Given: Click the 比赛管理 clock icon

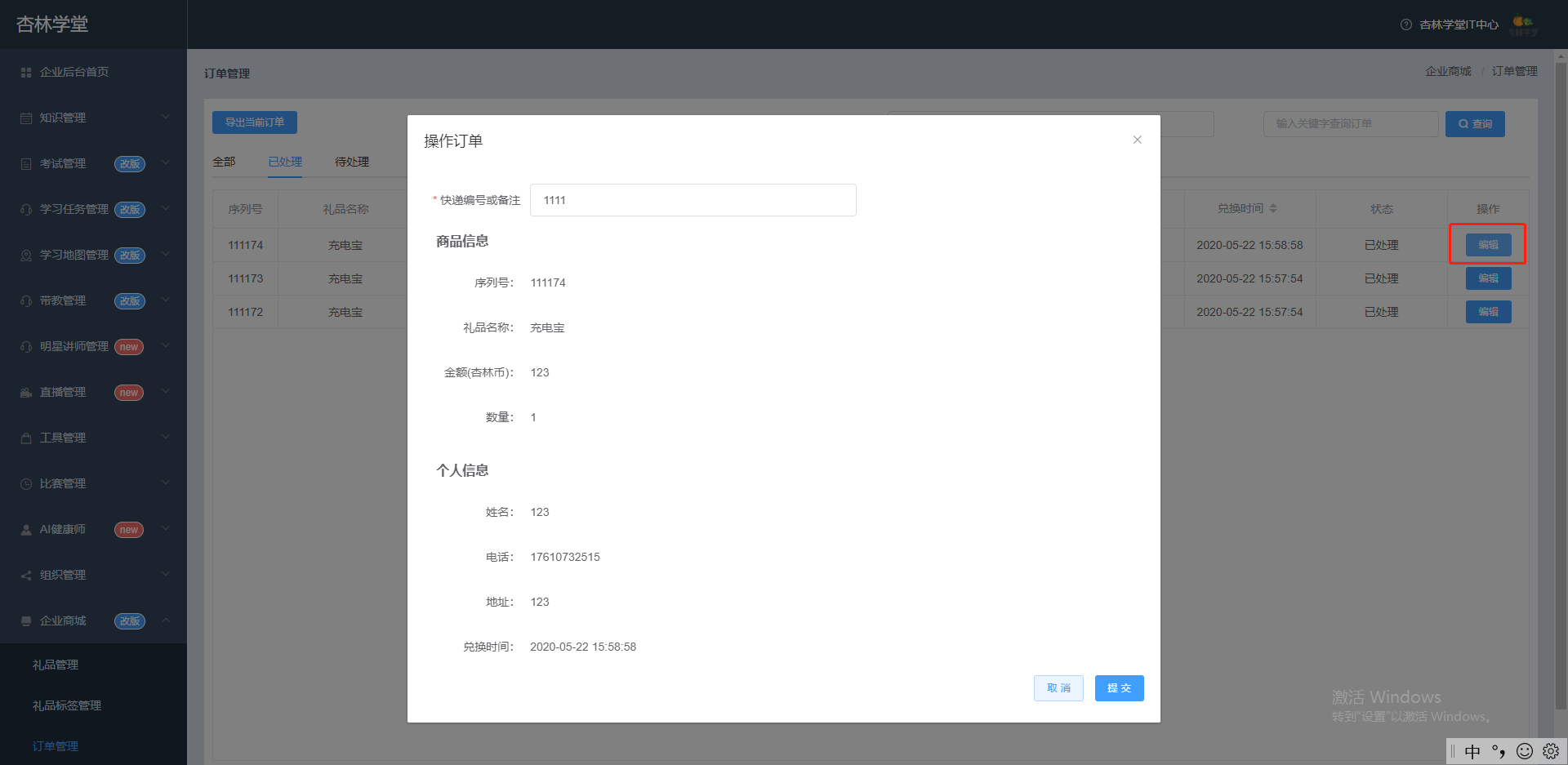Looking at the screenshot, I should pyautogui.click(x=26, y=484).
